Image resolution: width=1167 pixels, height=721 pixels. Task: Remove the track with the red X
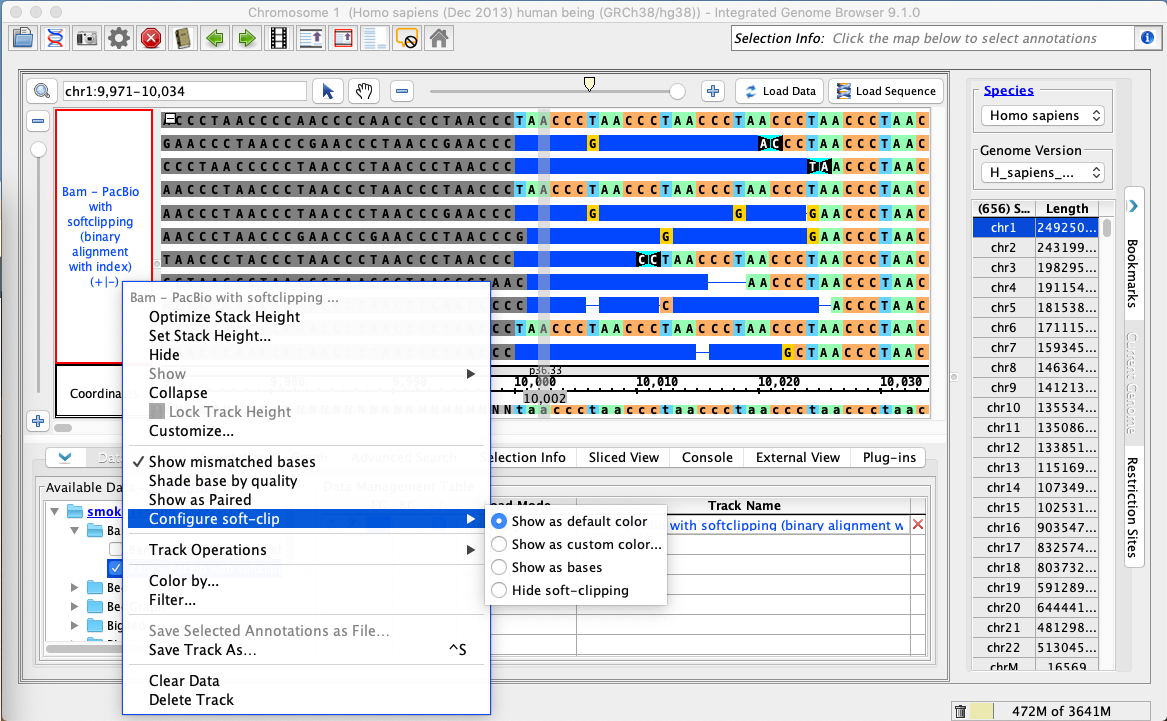(x=918, y=525)
